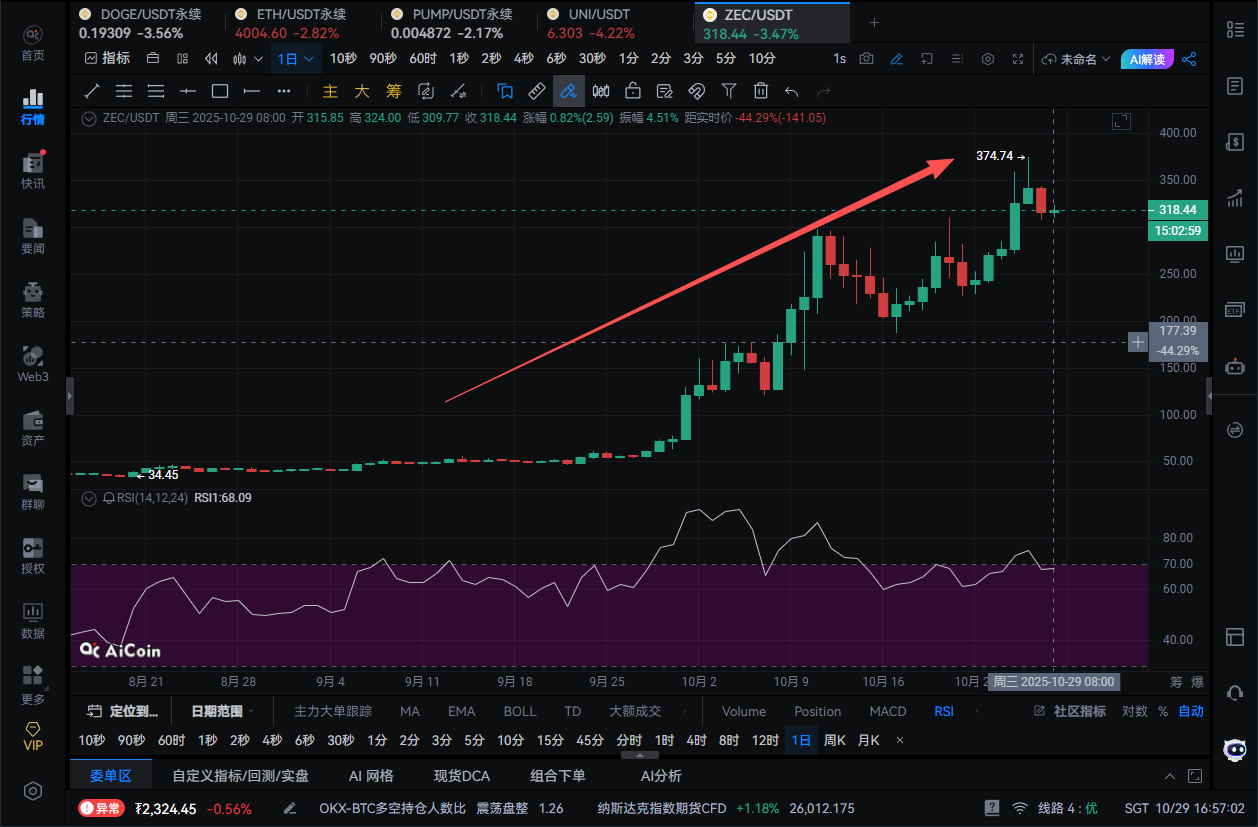Toggle the lock drawings icon

(x=632, y=91)
